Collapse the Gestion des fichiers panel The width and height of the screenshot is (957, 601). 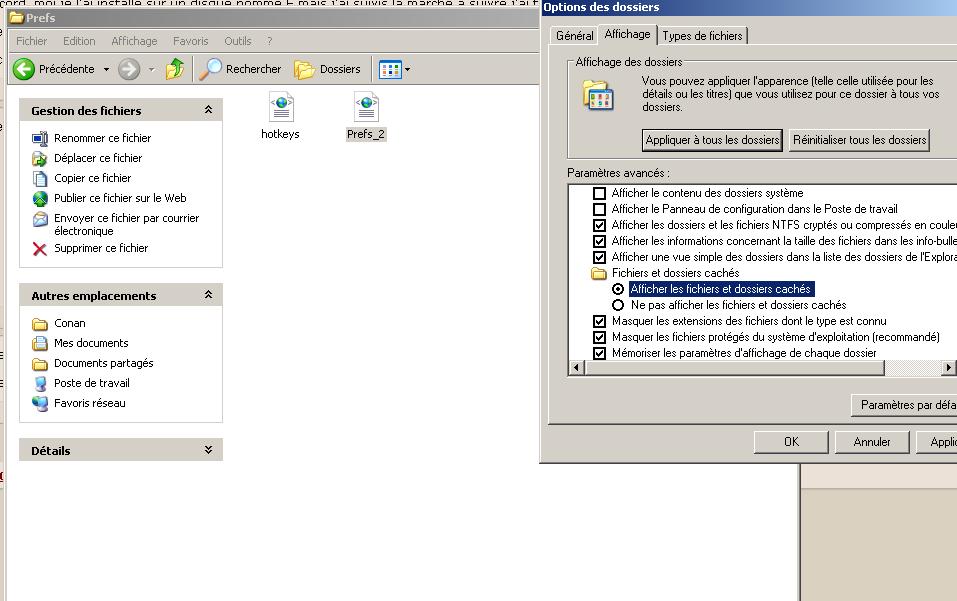coord(208,110)
